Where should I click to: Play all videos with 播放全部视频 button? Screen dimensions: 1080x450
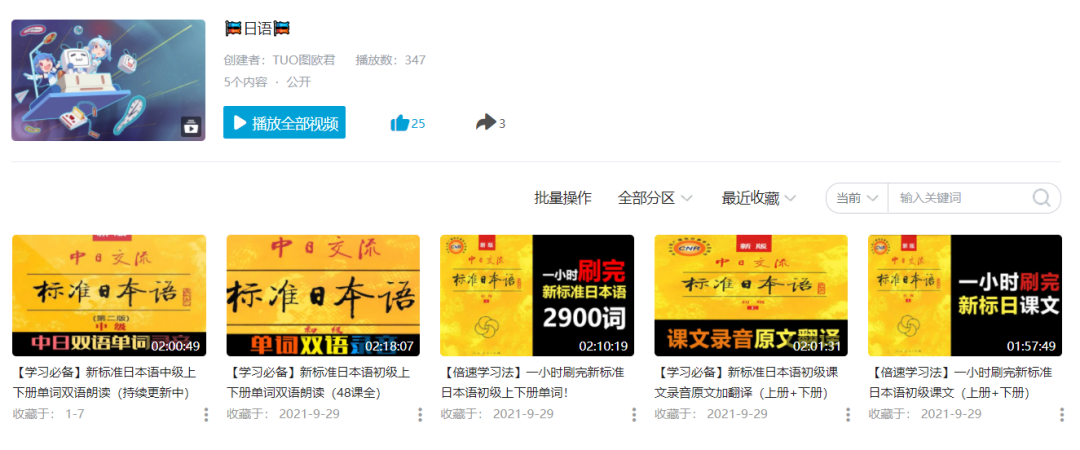tap(284, 123)
